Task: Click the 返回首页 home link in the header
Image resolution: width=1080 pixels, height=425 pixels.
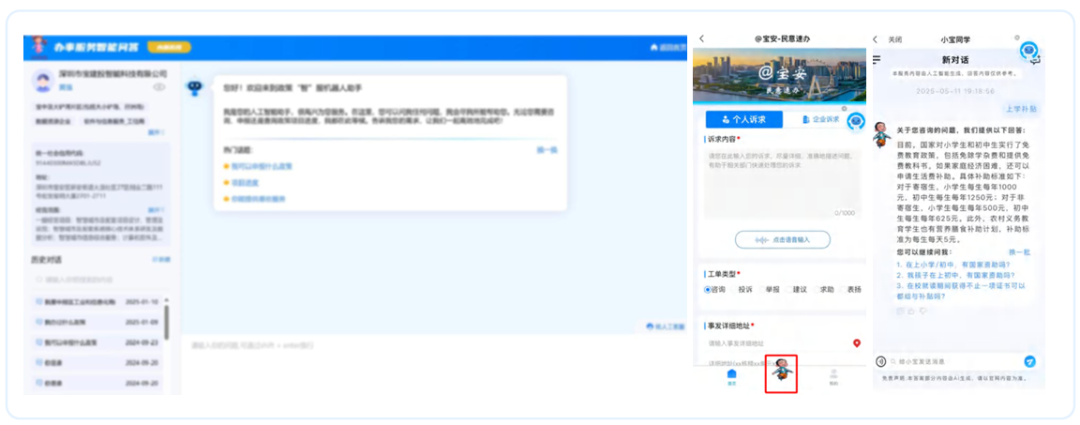Action: [668, 48]
